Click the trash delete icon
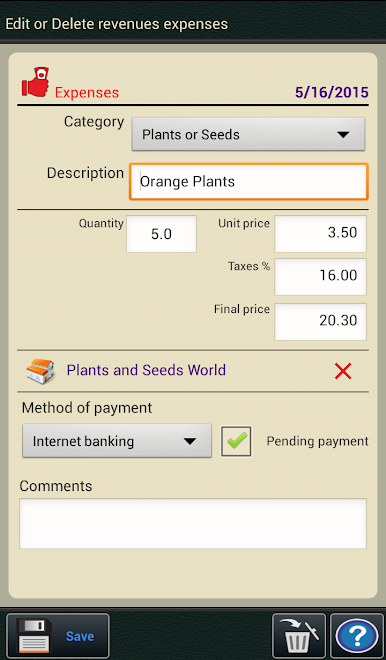386x660 pixels. pyautogui.click(x=299, y=635)
